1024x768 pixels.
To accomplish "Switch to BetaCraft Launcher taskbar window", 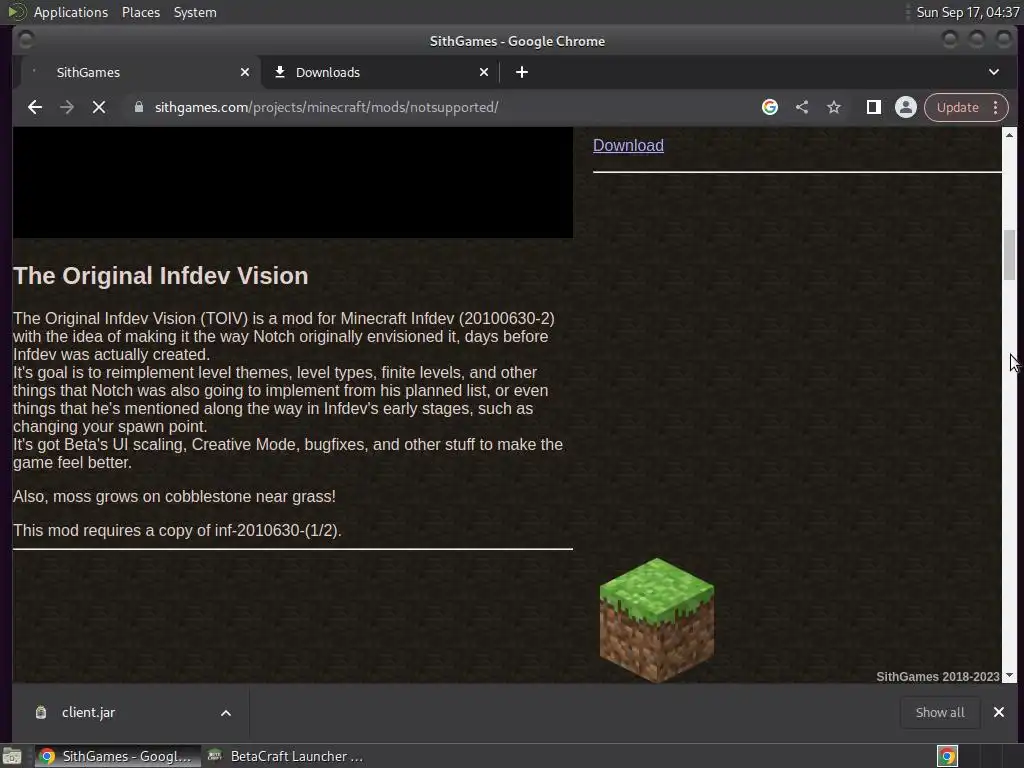I will tap(285, 756).
